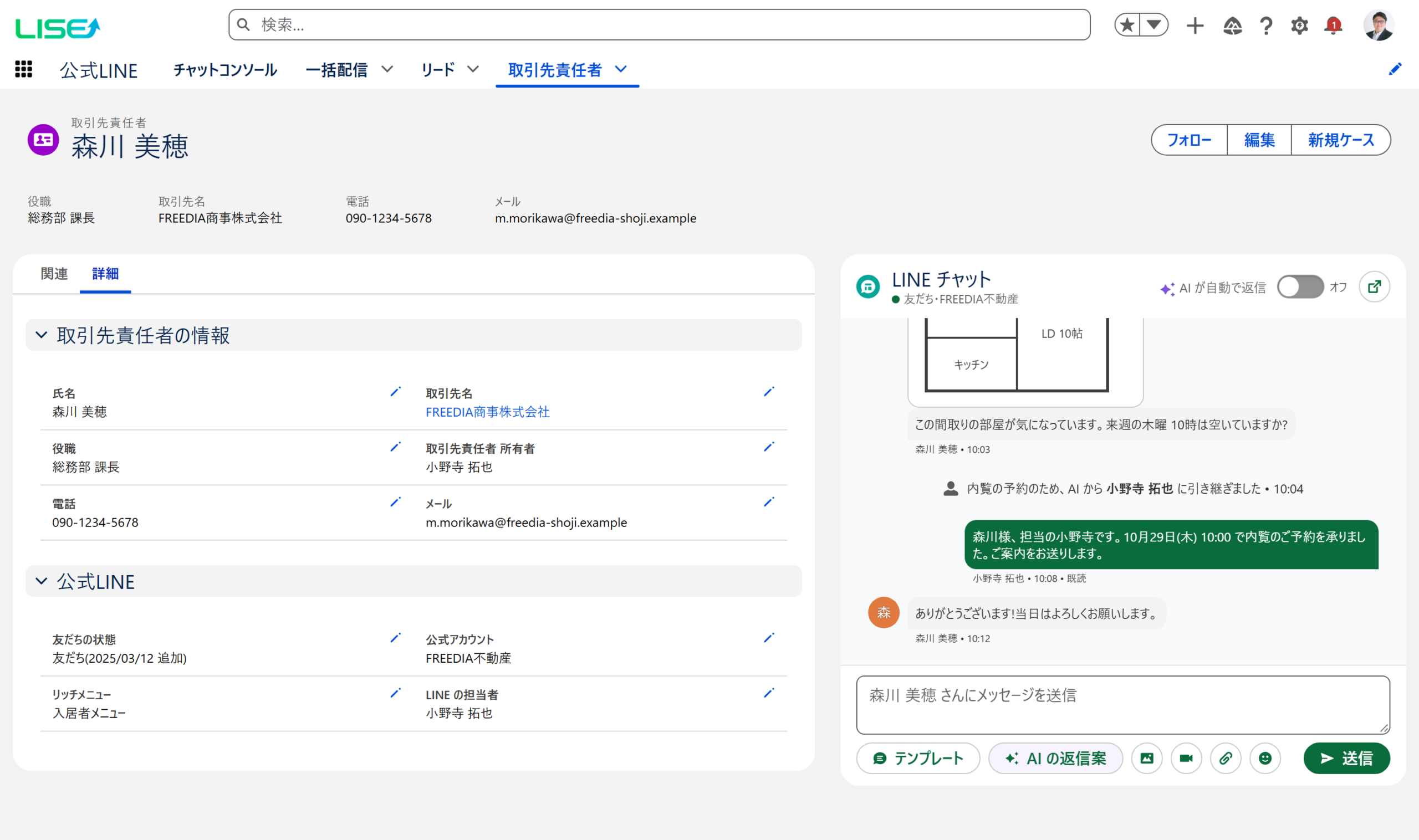Screen dimensions: 1419x840
Task: Attach an image in chat composer
Action: [x=1147, y=759]
